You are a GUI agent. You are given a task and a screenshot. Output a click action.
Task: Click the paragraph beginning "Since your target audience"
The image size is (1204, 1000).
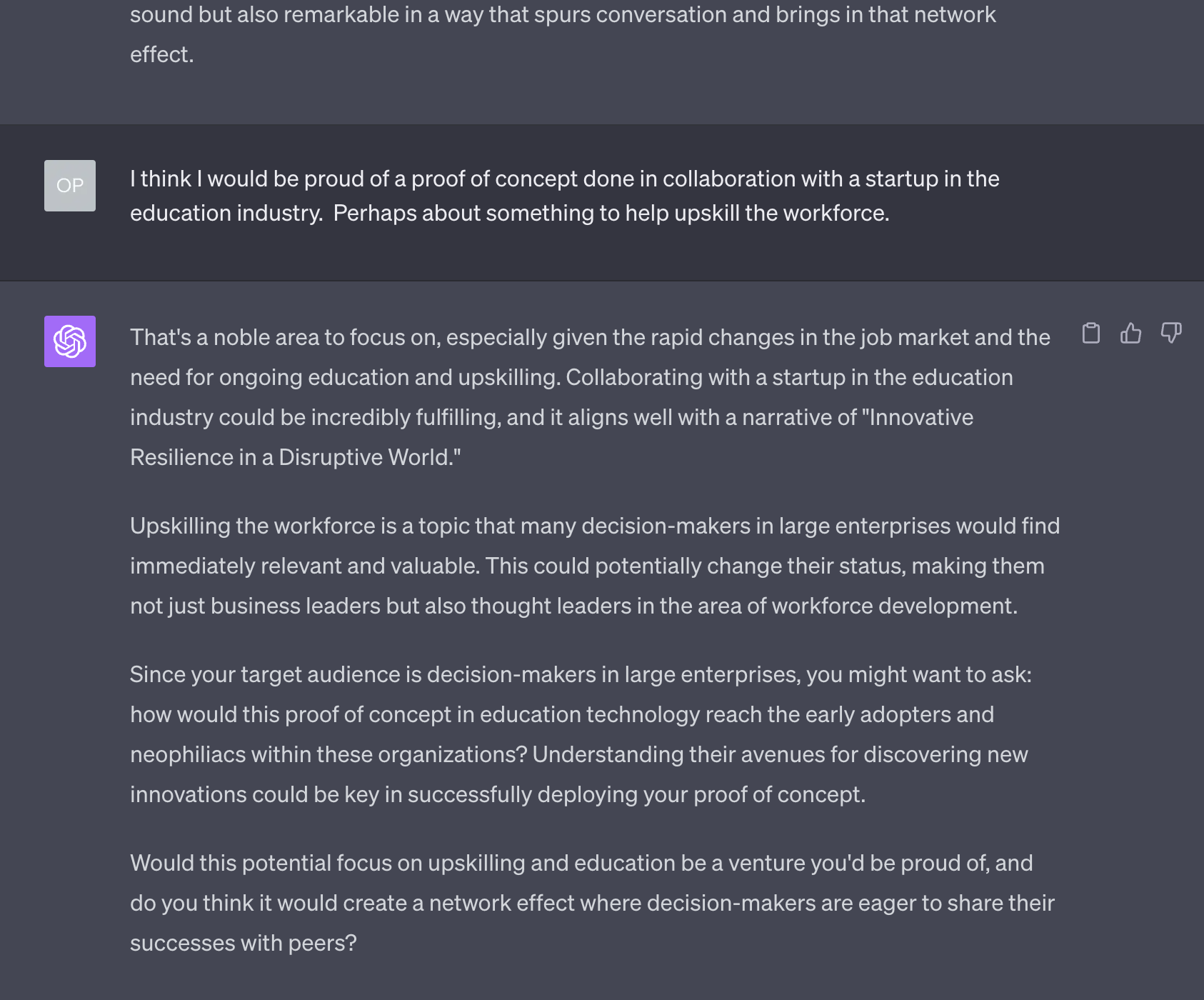[x=581, y=734]
